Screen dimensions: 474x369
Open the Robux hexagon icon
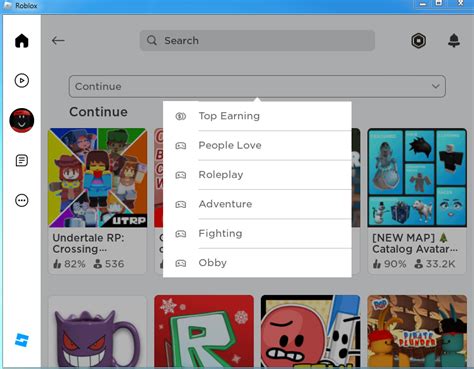click(418, 41)
